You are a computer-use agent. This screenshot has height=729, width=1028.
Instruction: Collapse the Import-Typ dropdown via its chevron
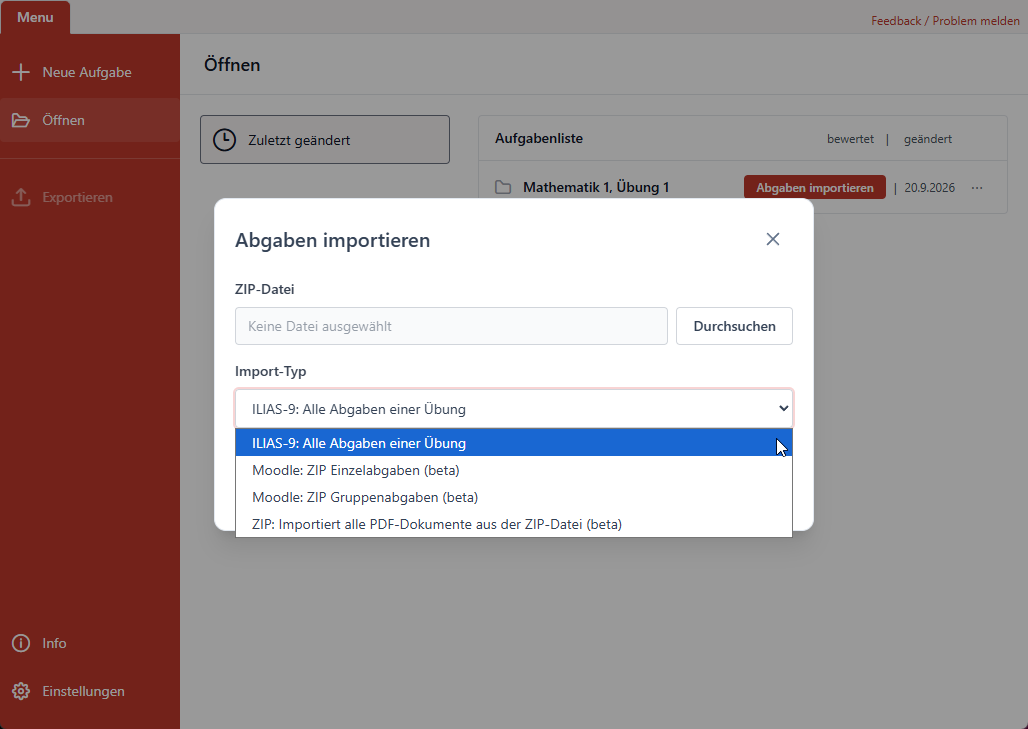point(783,408)
